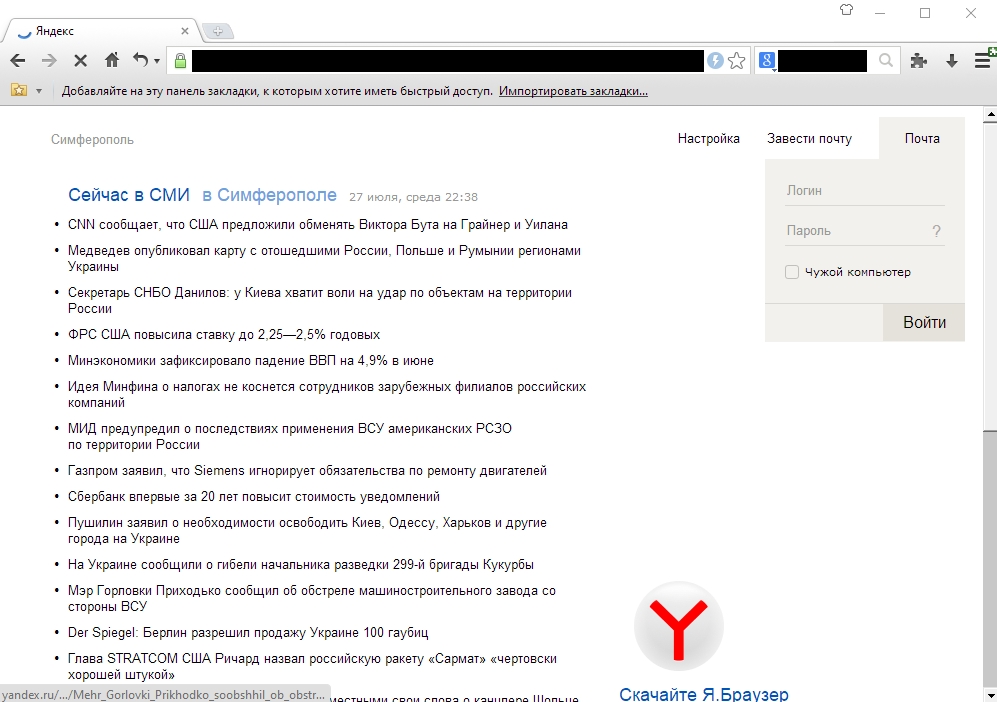Click the Завести почту link
997x702 pixels.
tap(809, 139)
